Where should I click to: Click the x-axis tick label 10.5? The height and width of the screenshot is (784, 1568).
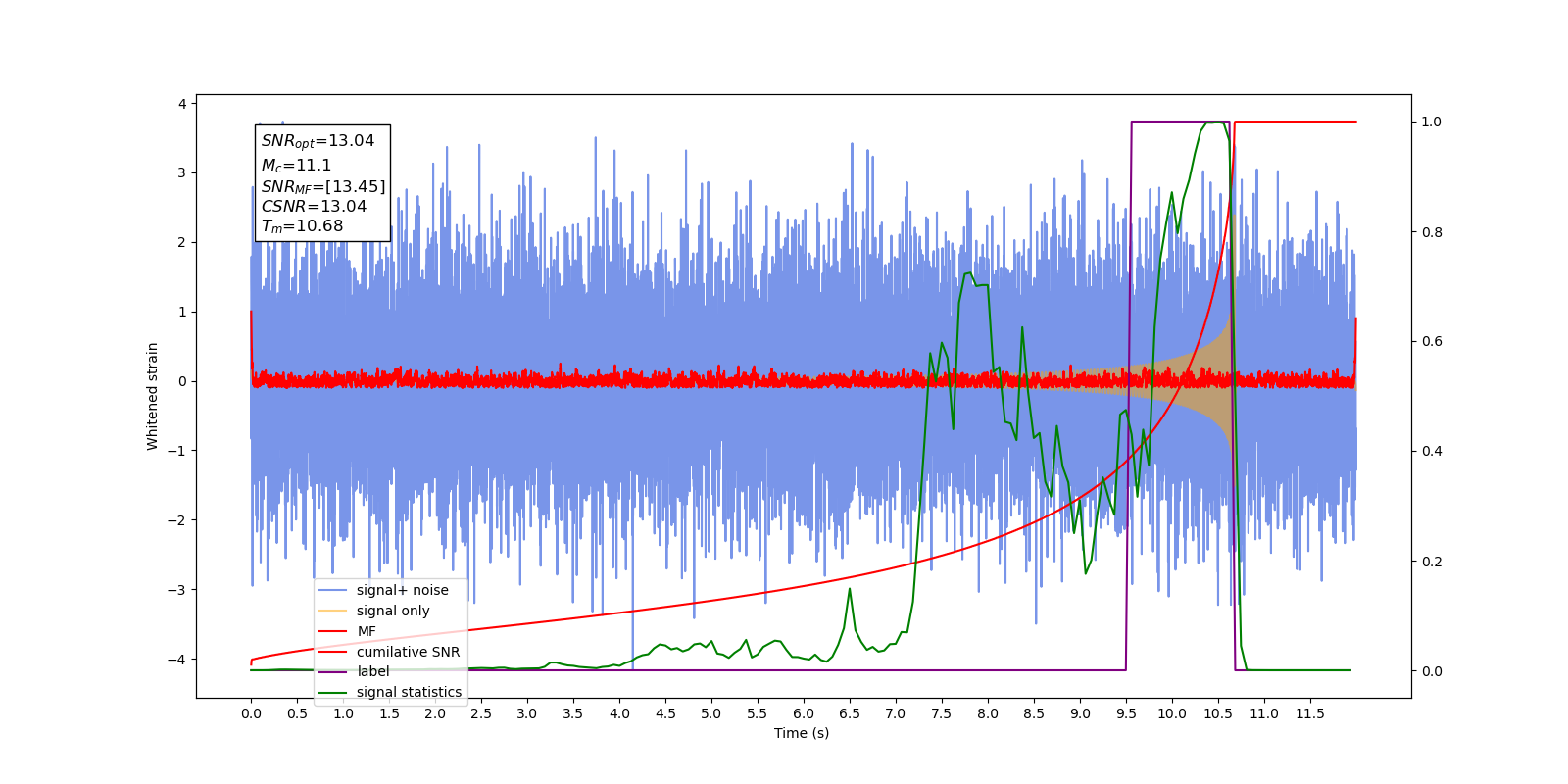pos(1218,713)
